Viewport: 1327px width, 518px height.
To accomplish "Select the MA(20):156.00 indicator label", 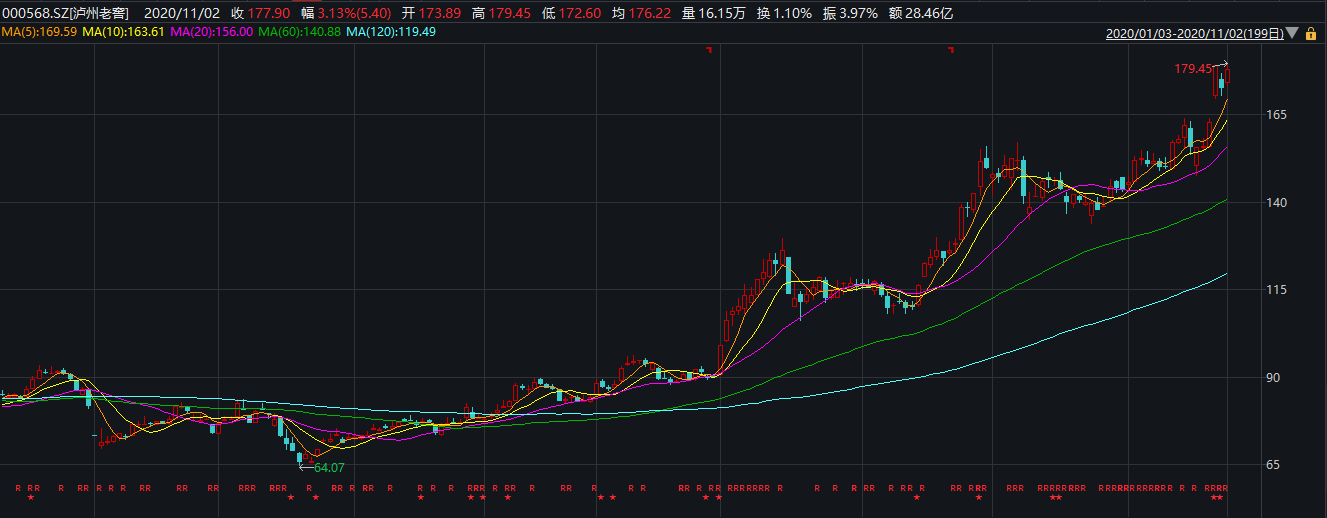I will (212, 32).
